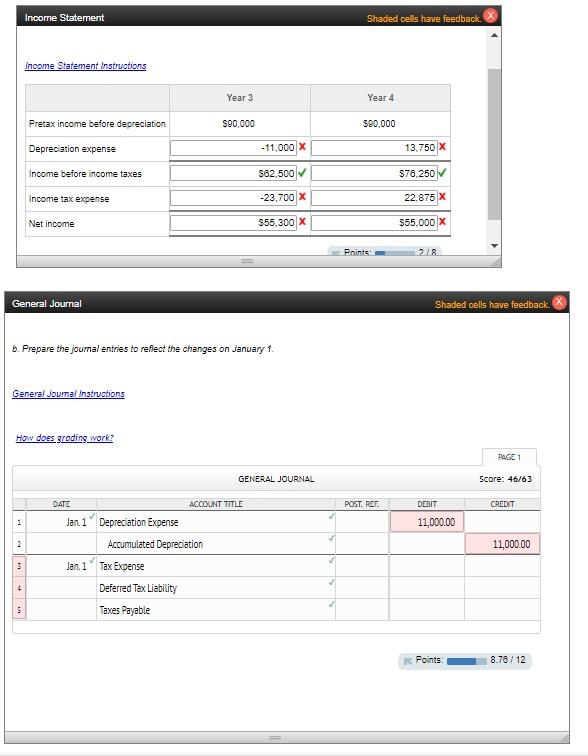Open Income Statement Instructions link
Viewport: 588px width, 756px height.
click(85, 66)
